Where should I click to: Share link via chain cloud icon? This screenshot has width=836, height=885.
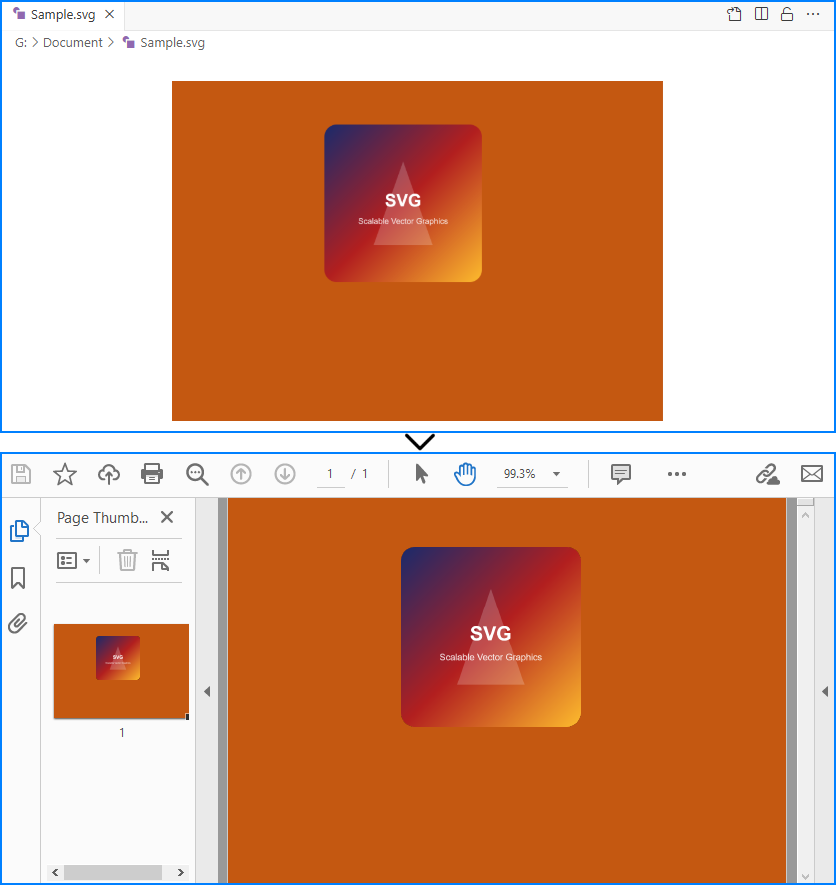[x=767, y=474]
